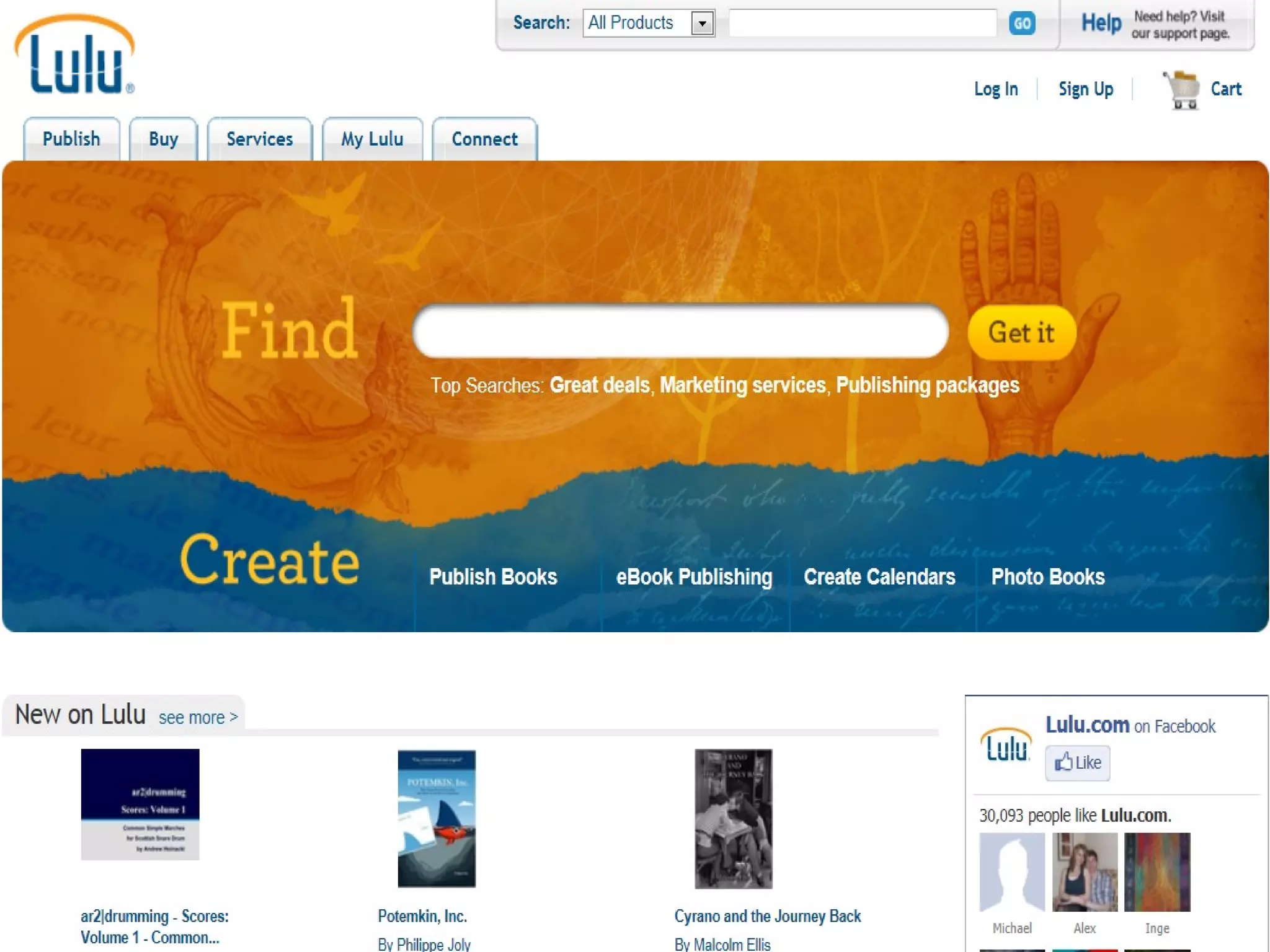
Task: Click the small Lulu logo in Facebook box
Action: (1006, 746)
